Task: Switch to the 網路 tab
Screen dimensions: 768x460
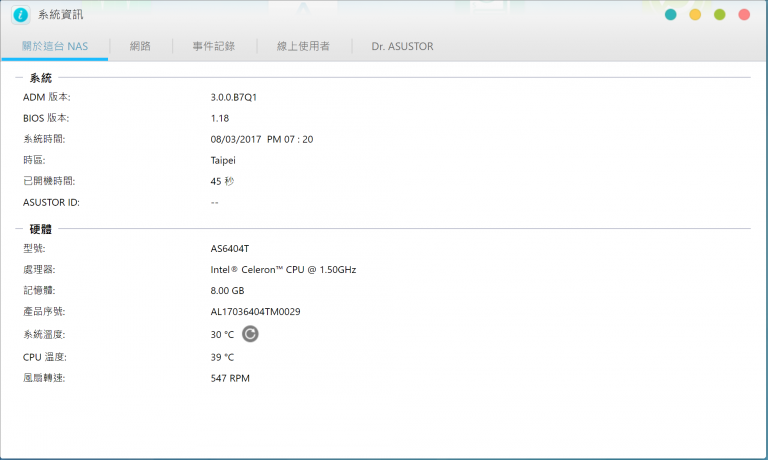Action: tap(140, 47)
